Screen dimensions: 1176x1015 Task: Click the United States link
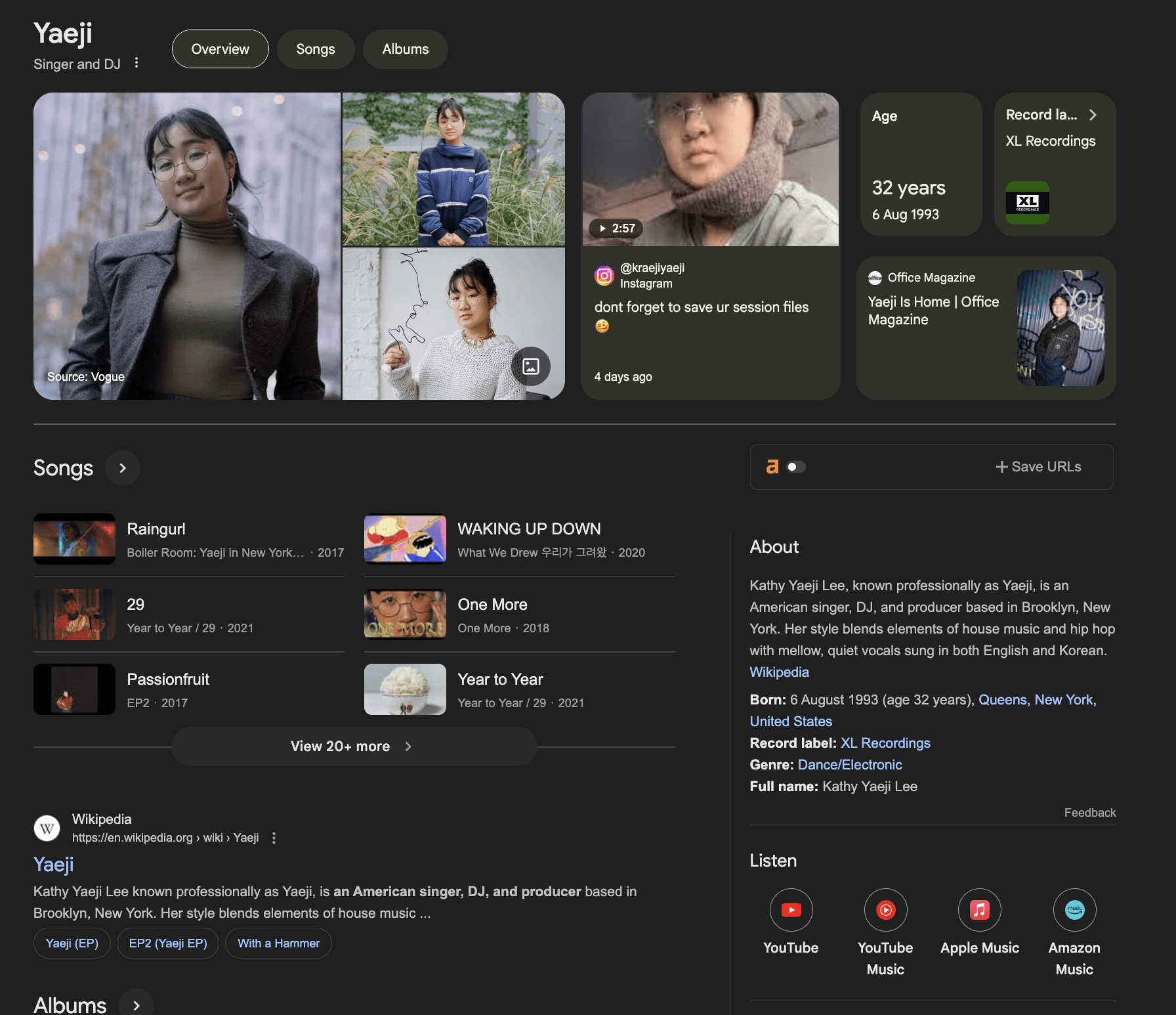coord(791,722)
